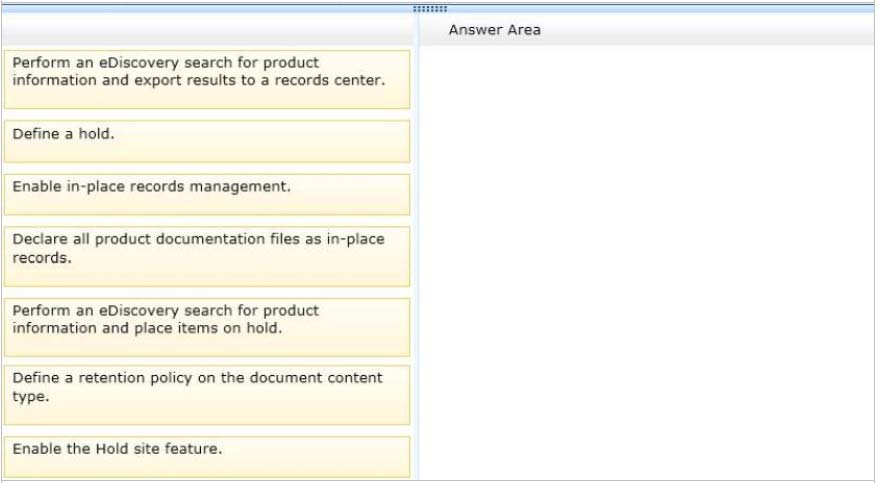Viewport: 878px width, 483px height.
Task: Choose "Define a retention policy" option
Action: pyautogui.click(x=206, y=394)
